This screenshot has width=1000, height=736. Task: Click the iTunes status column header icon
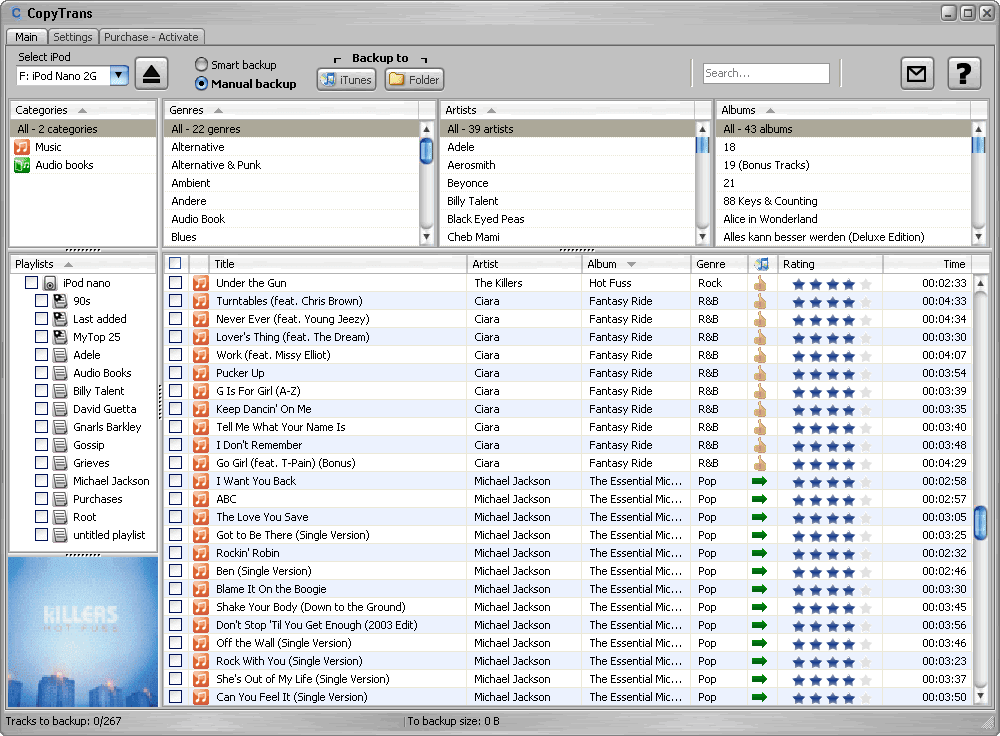[x=761, y=264]
